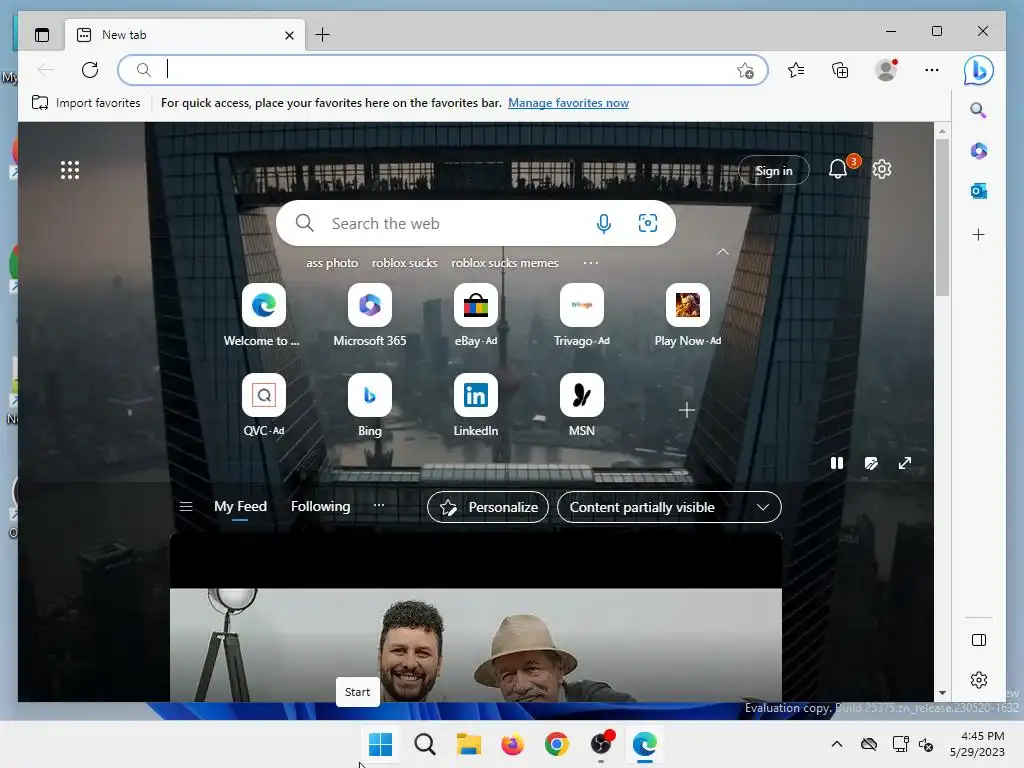Open the sidebar Outlook icon
The image size is (1024, 768).
tap(978, 191)
